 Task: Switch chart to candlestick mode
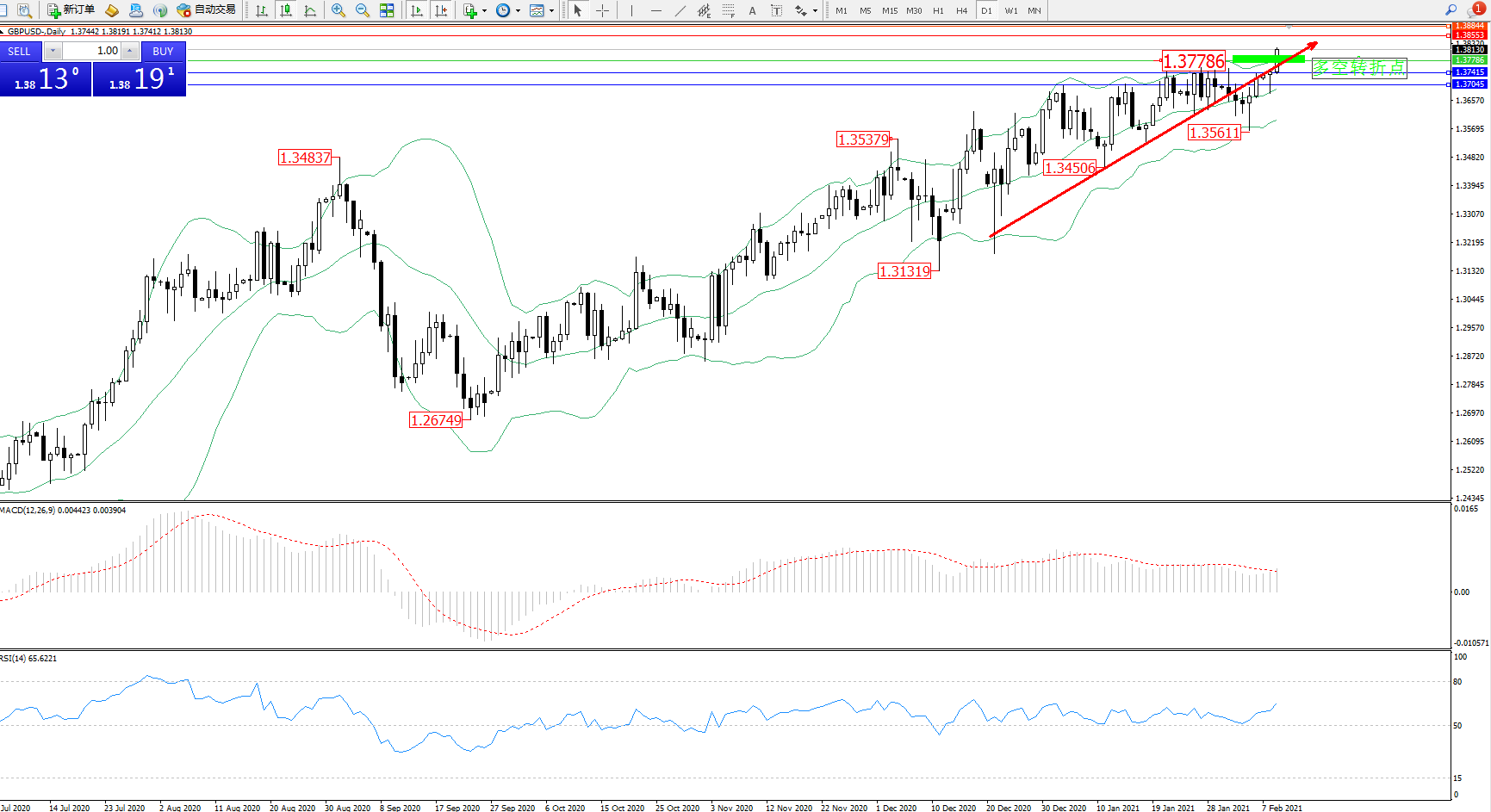286,10
